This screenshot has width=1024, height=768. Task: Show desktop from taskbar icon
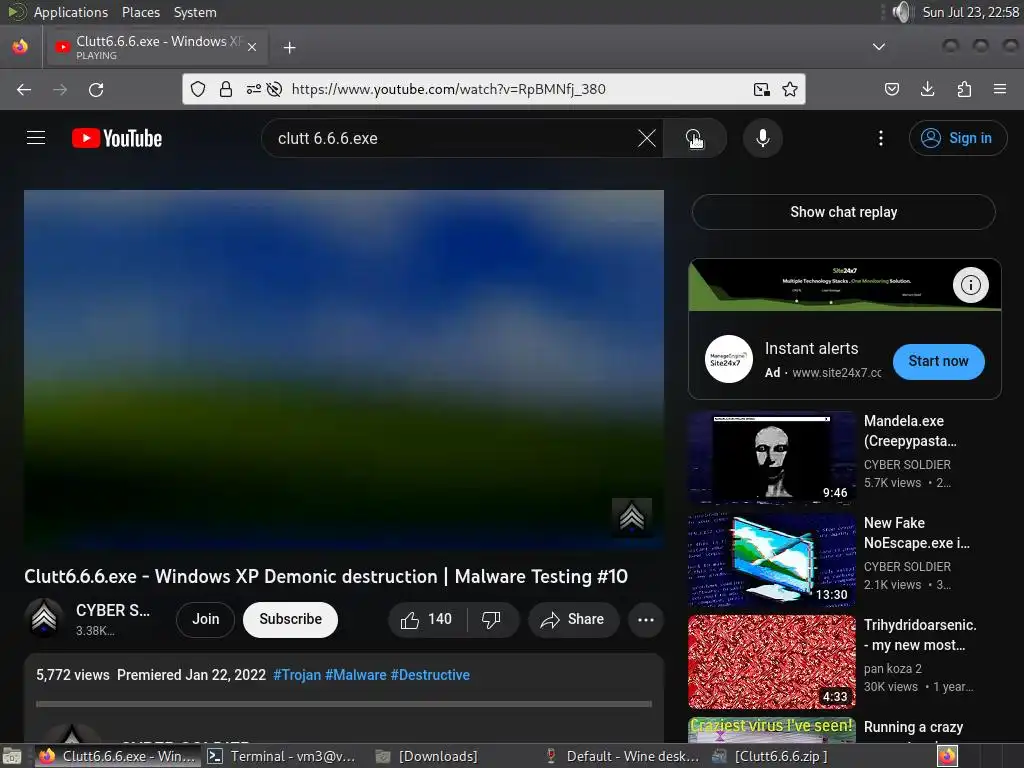tap(12, 756)
